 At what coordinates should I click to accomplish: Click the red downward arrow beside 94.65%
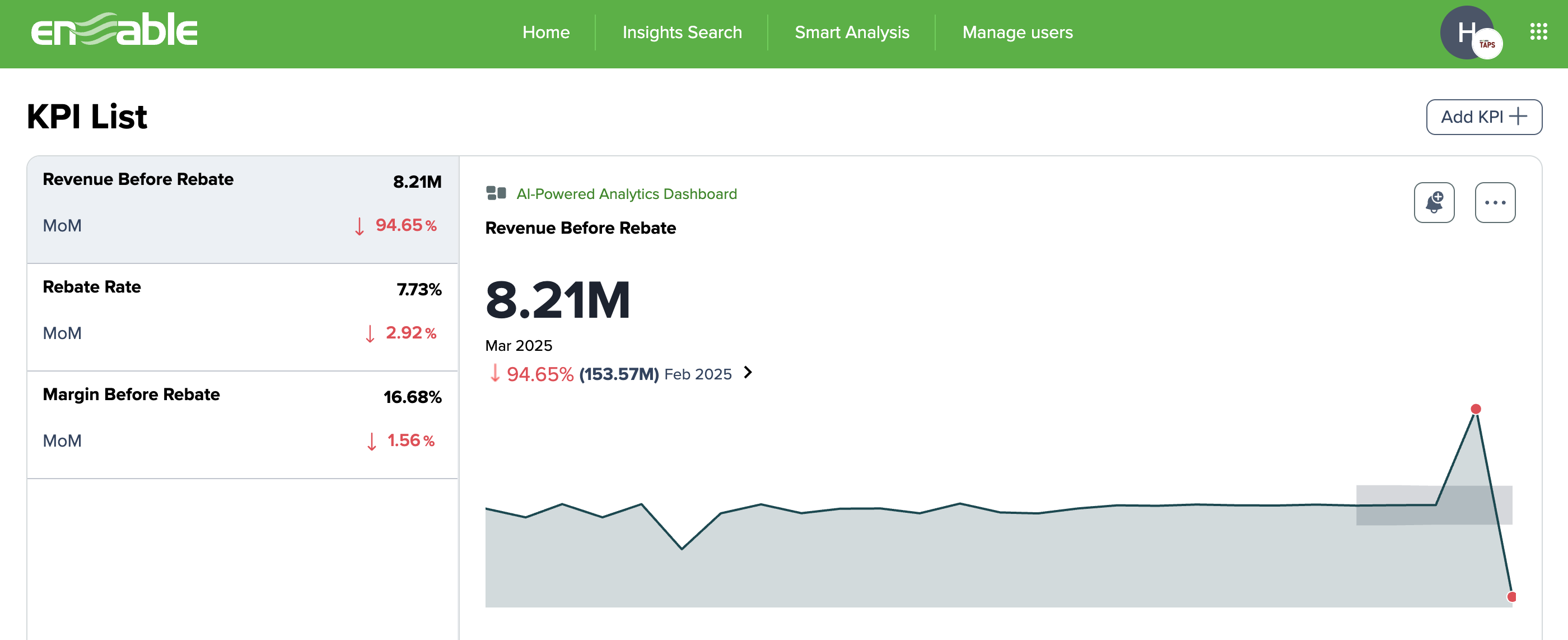495,374
